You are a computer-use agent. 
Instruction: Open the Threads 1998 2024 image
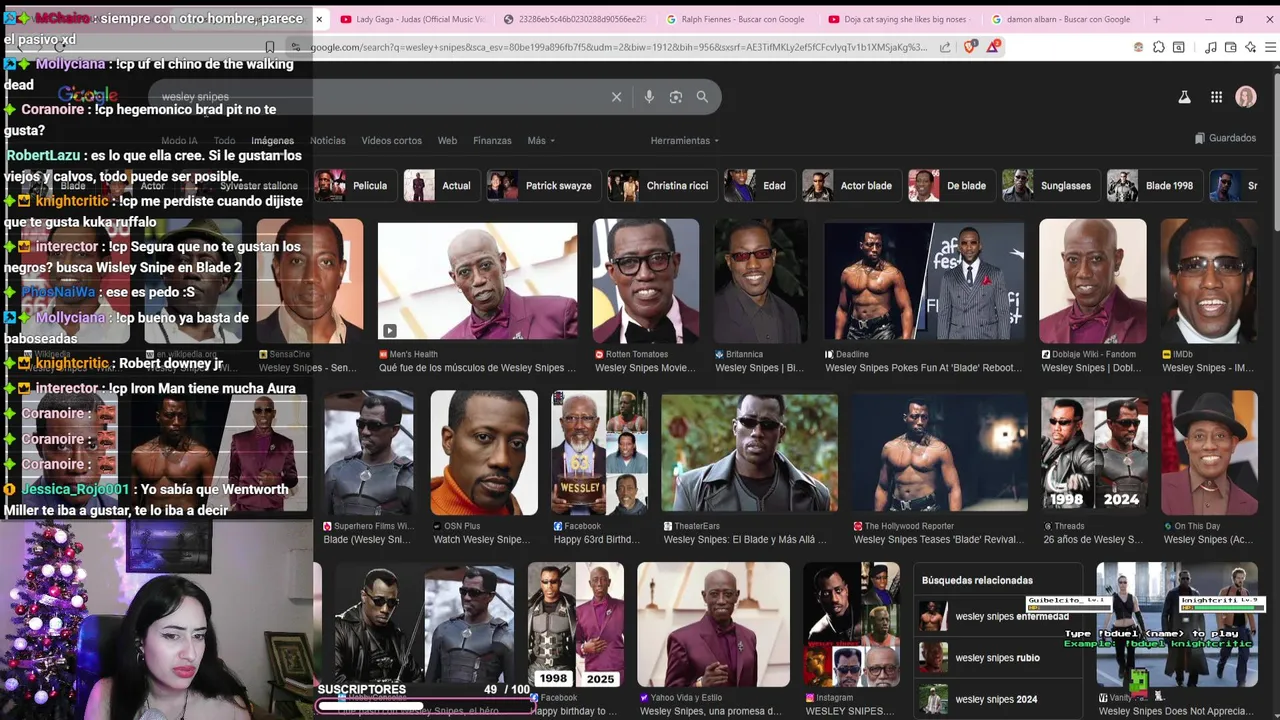pos(1094,453)
